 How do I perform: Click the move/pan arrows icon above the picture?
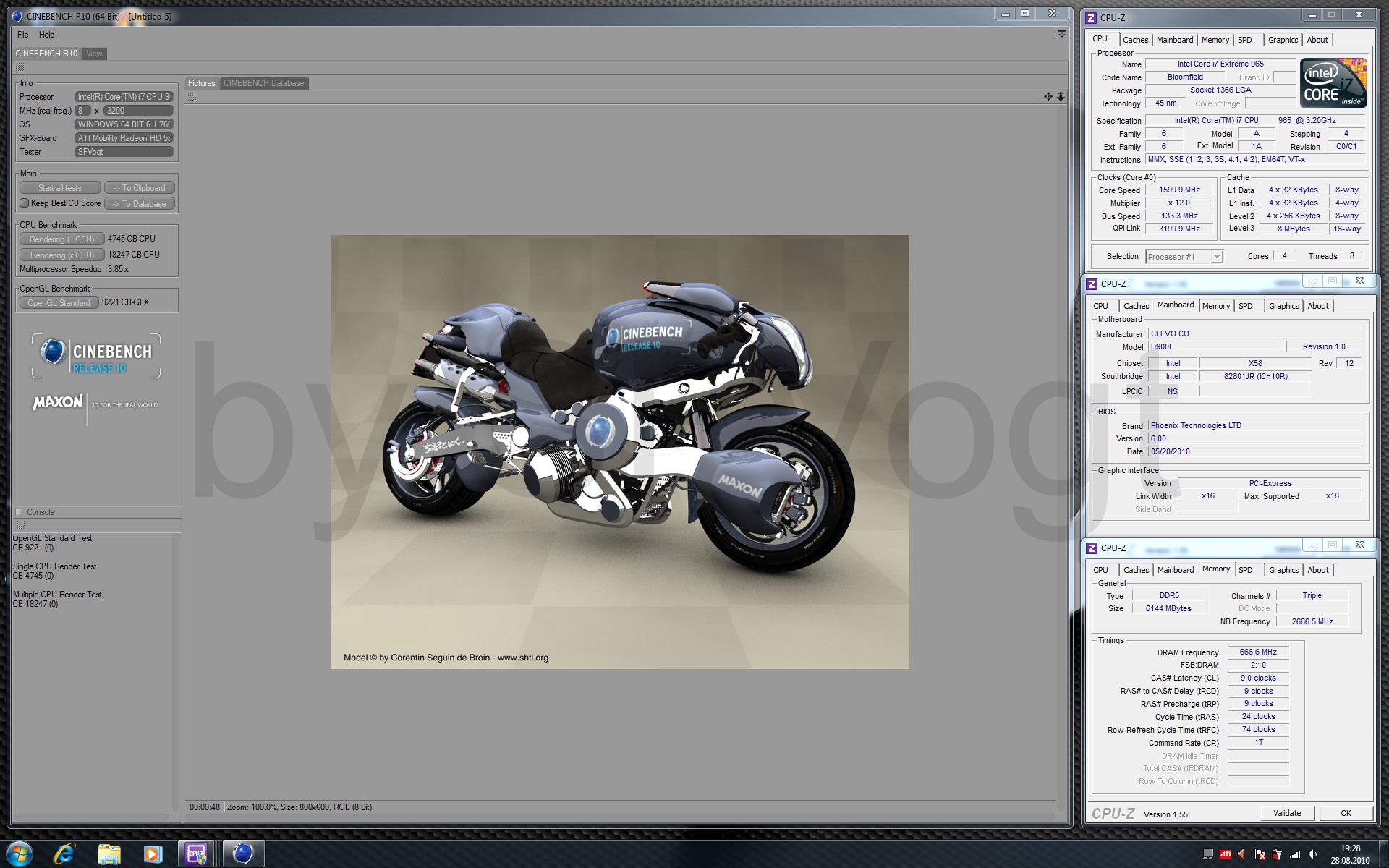[x=1048, y=96]
